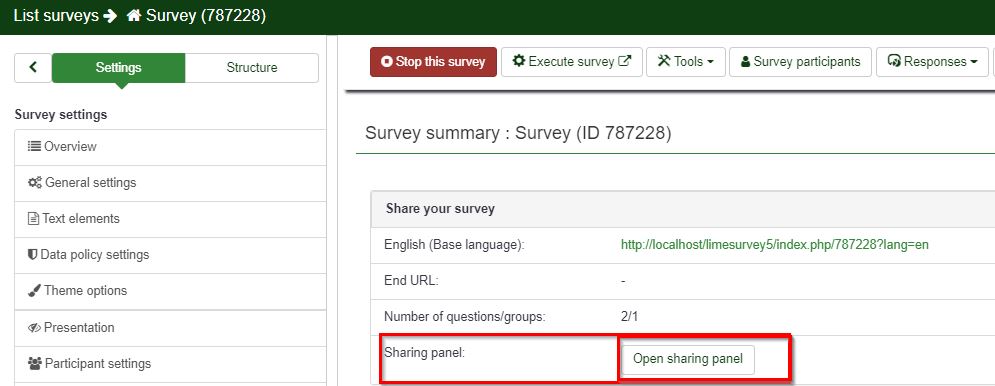Open Data policy settings
Viewport: 995px width, 386px height.
coord(170,255)
